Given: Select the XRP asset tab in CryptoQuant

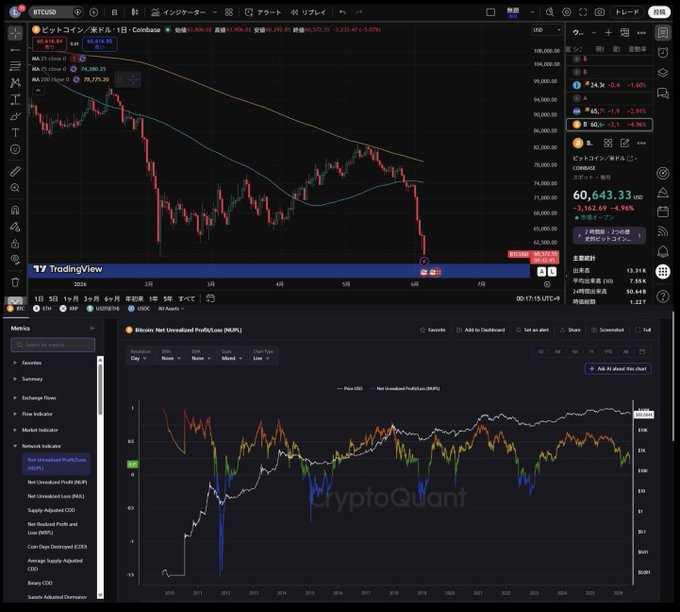Looking at the screenshot, I should (69, 308).
